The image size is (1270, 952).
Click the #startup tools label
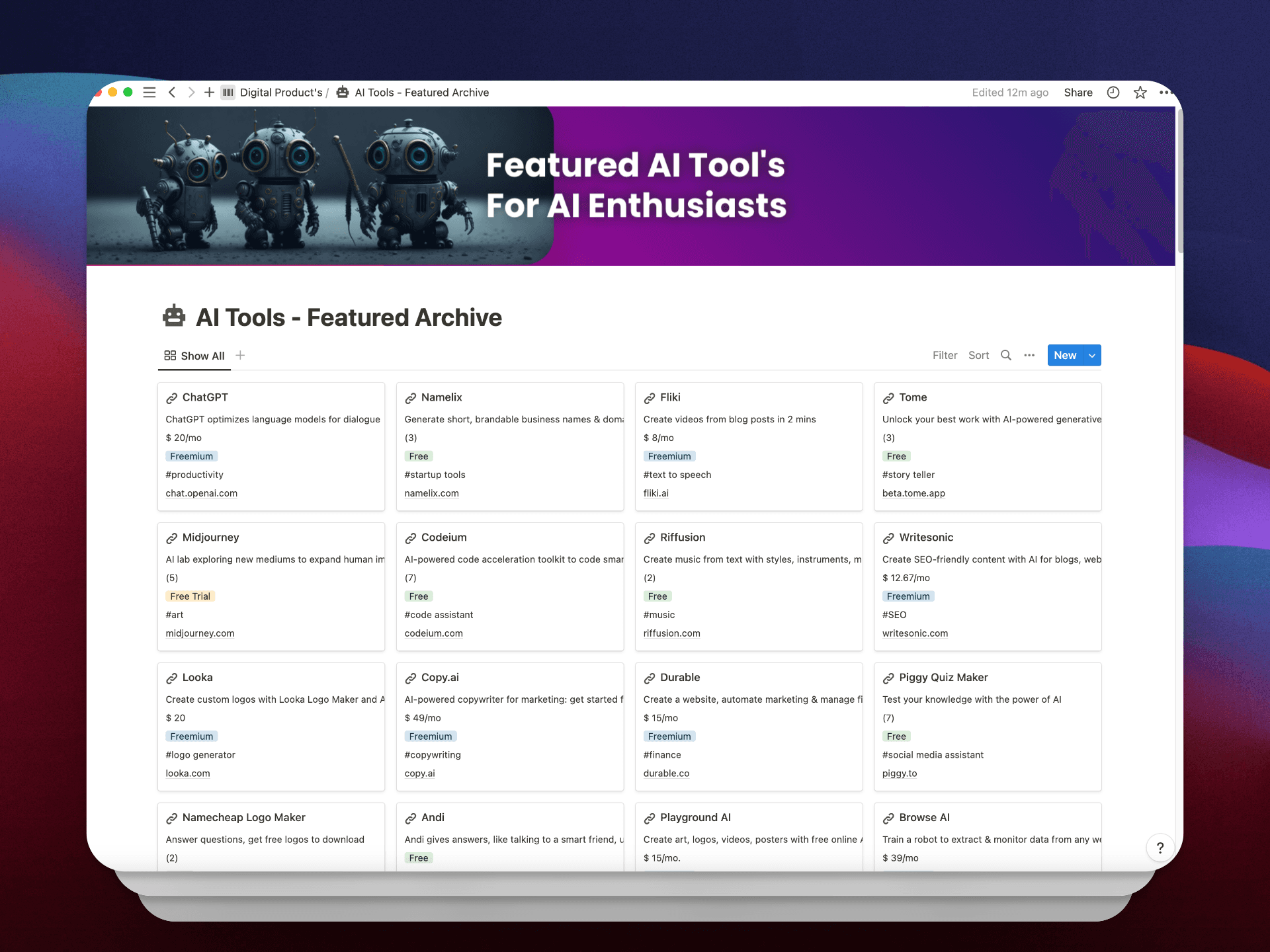tap(435, 475)
